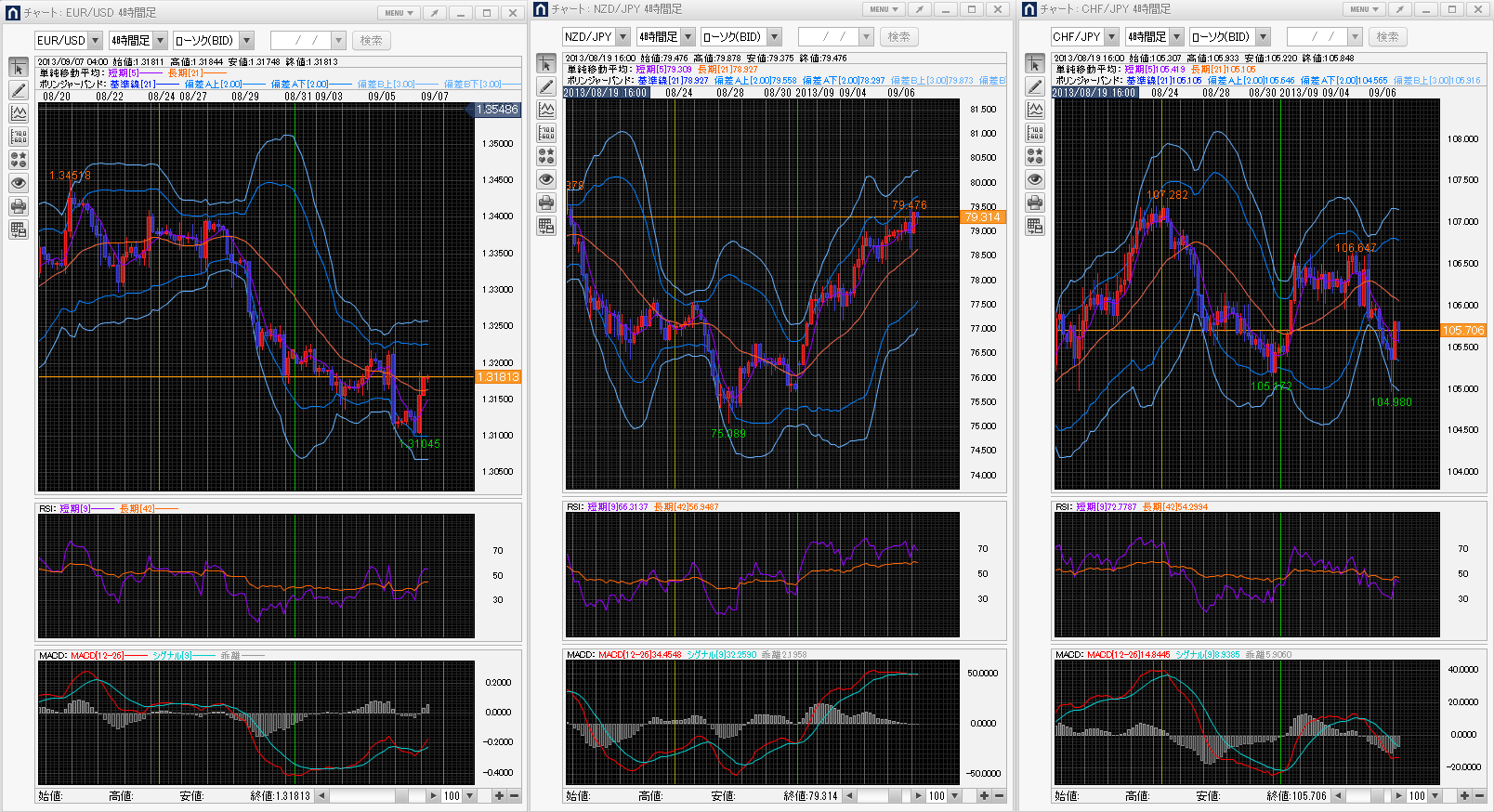
Task: Open the MENU in CHF/JPY chart window
Action: (x=1364, y=9)
